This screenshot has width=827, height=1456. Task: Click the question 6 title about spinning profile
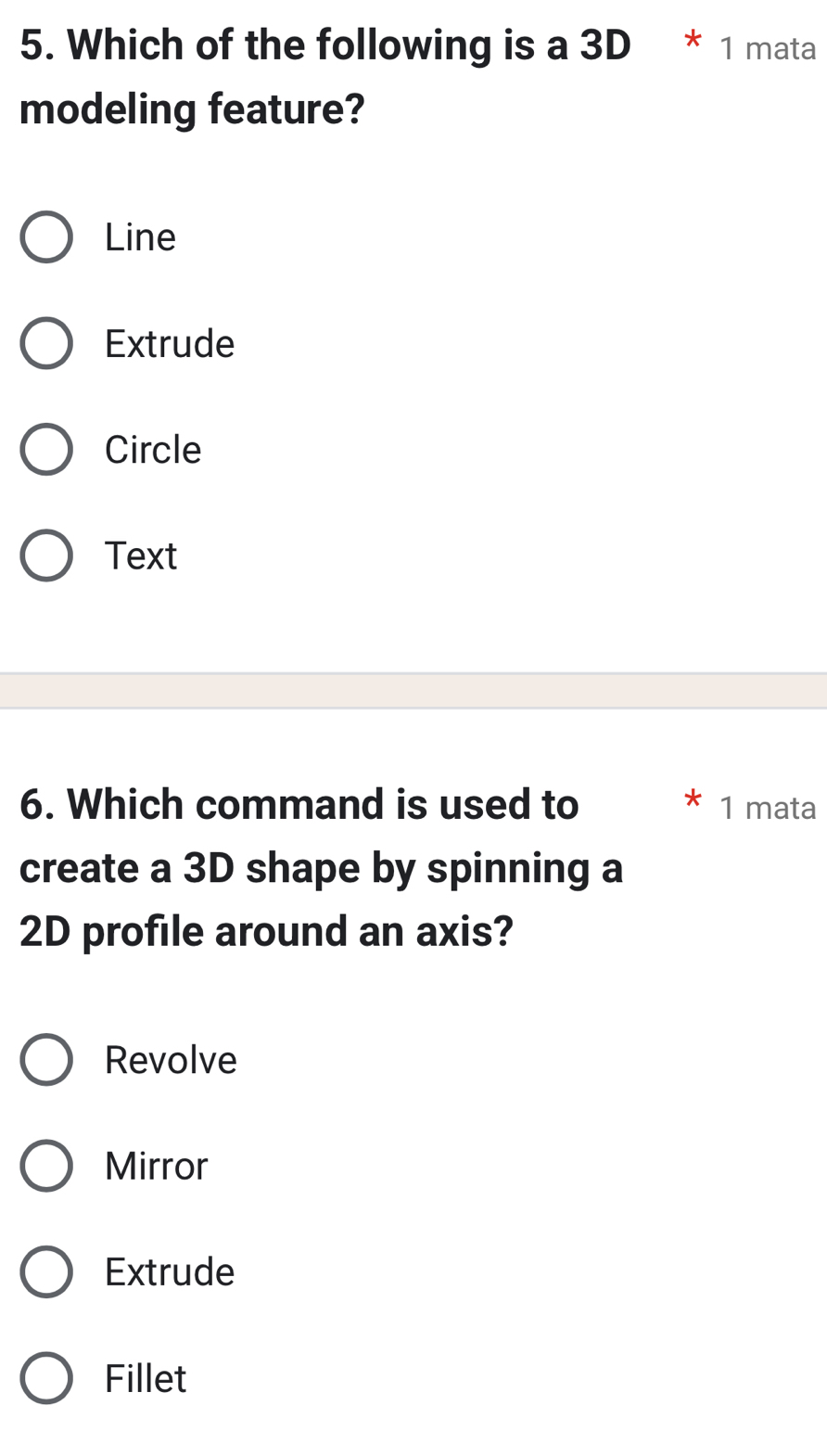(321, 867)
